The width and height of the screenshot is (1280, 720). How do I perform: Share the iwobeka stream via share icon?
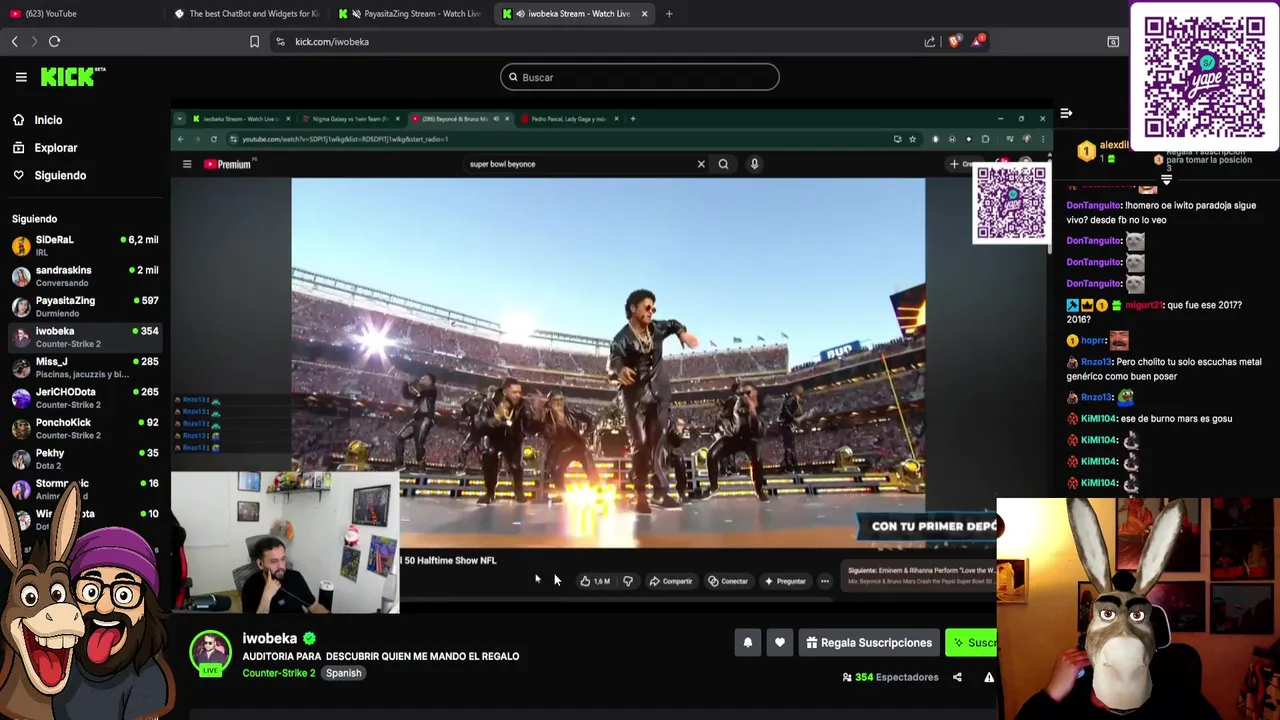pyautogui.click(x=957, y=677)
